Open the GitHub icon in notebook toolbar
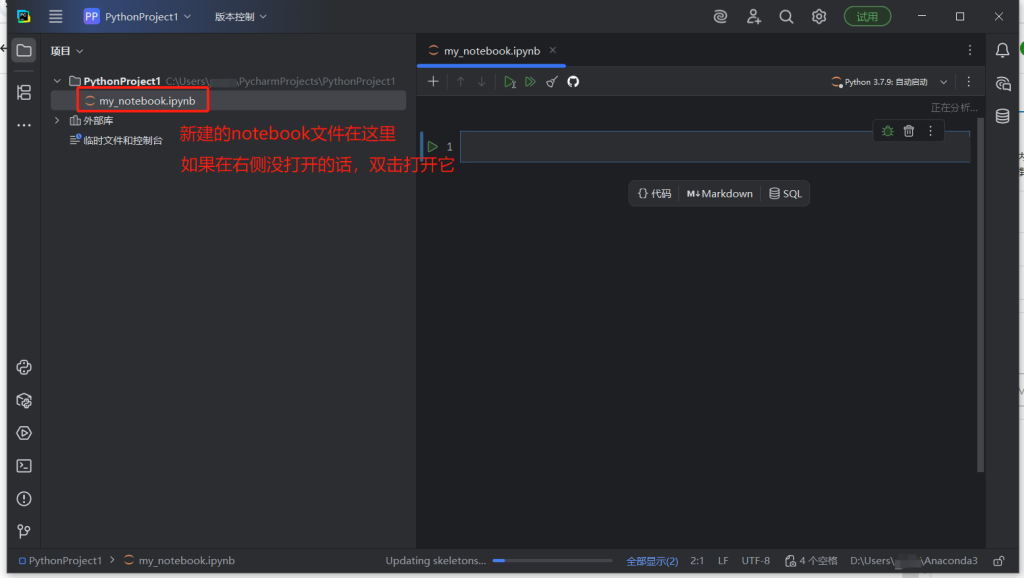 pos(573,82)
